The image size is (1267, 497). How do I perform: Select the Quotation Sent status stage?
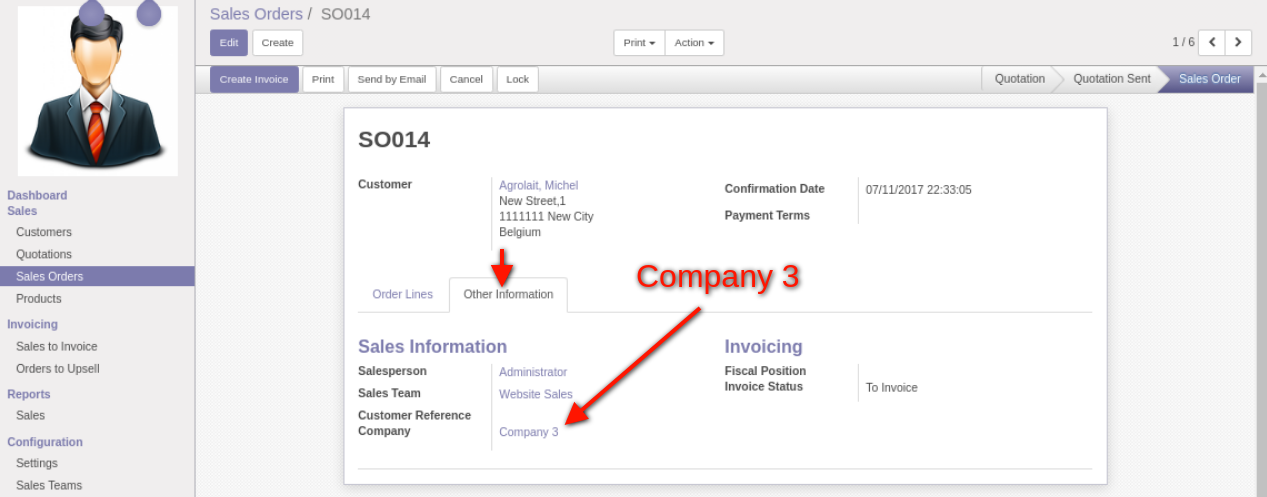coord(1111,79)
